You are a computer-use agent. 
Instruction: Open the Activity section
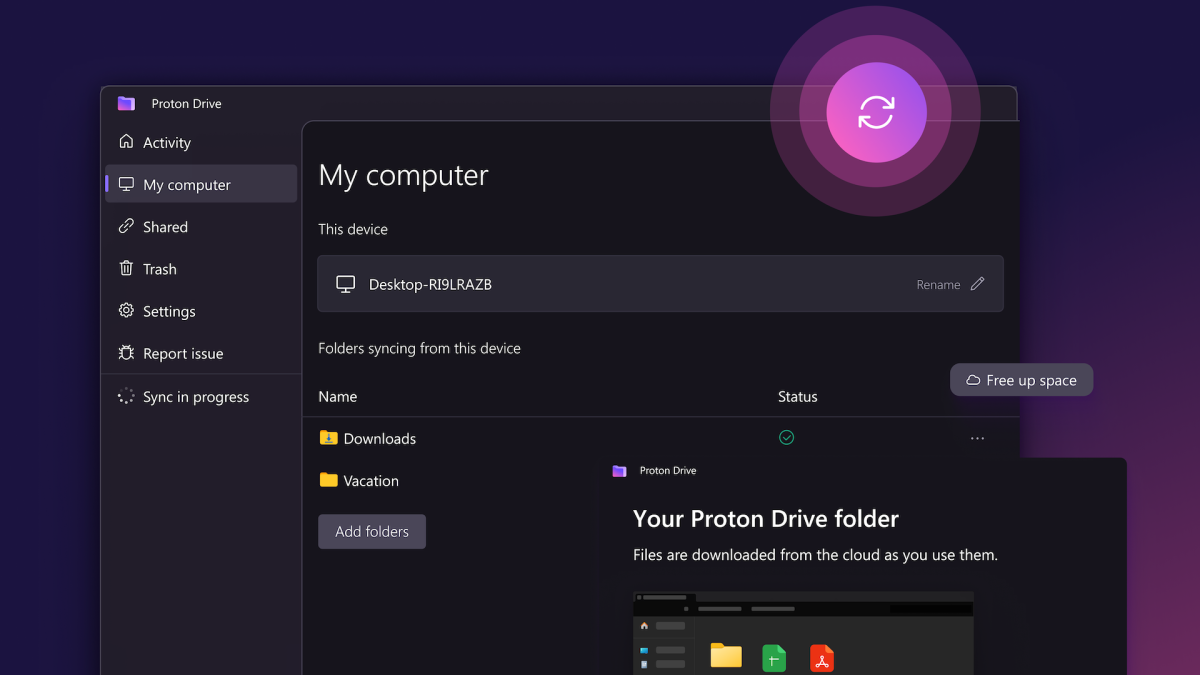click(x=166, y=143)
